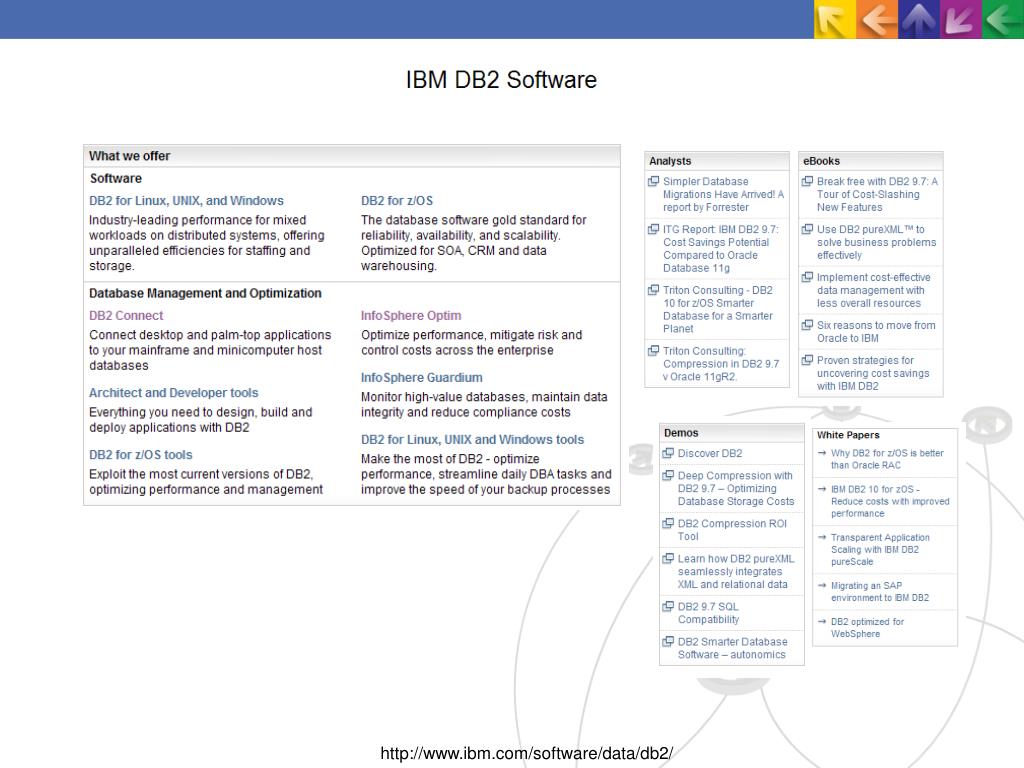Click the eBooks box header
Screen dimensions: 1024x768
pyautogui.click(x=871, y=161)
